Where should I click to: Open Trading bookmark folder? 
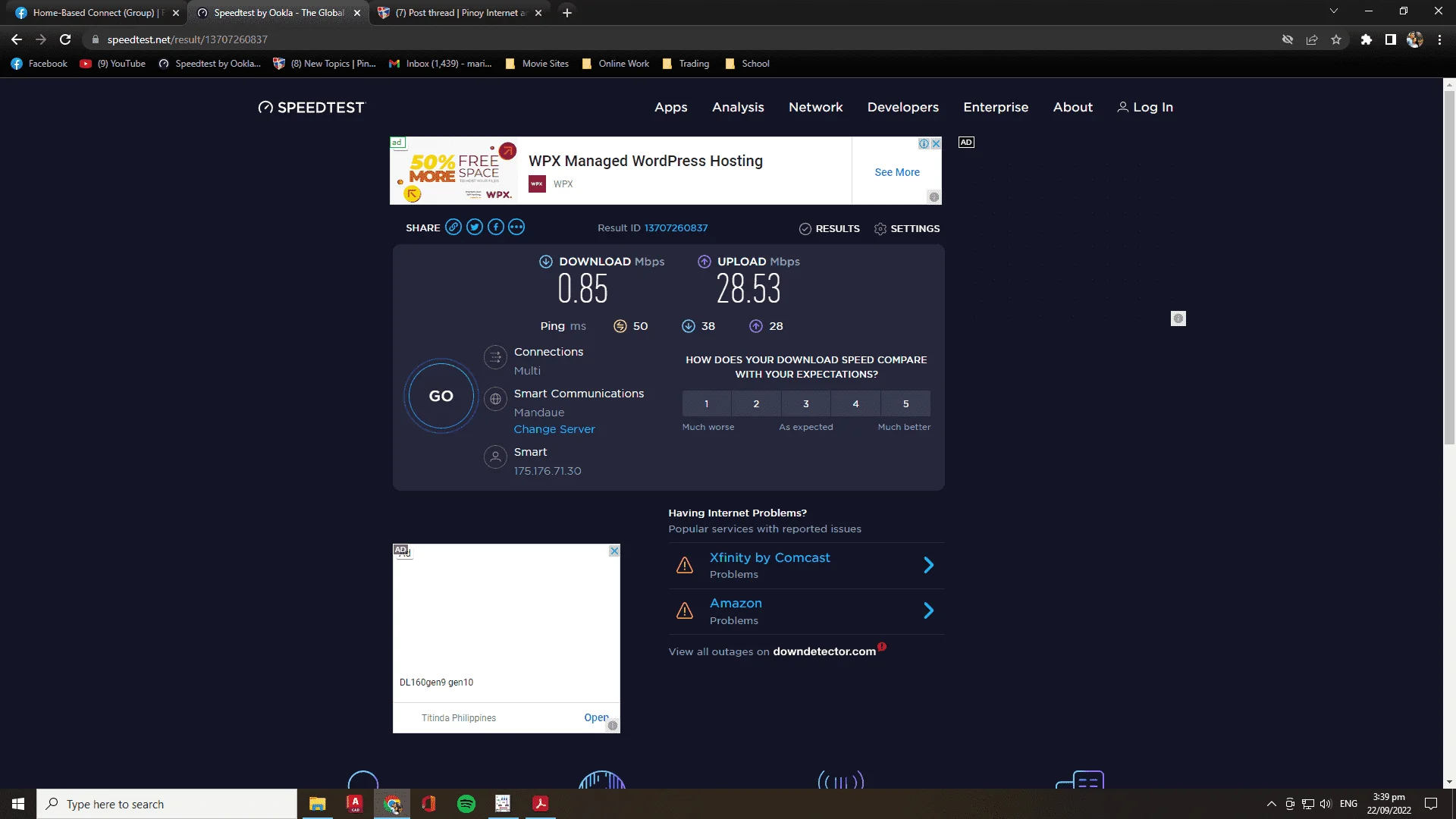click(686, 64)
